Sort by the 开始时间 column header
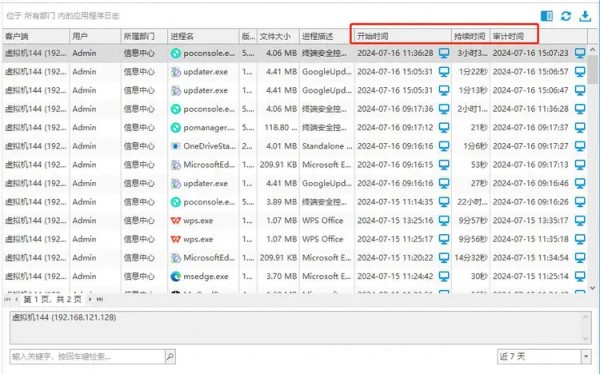This screenshot has height=374, width=600. point(403,36)
